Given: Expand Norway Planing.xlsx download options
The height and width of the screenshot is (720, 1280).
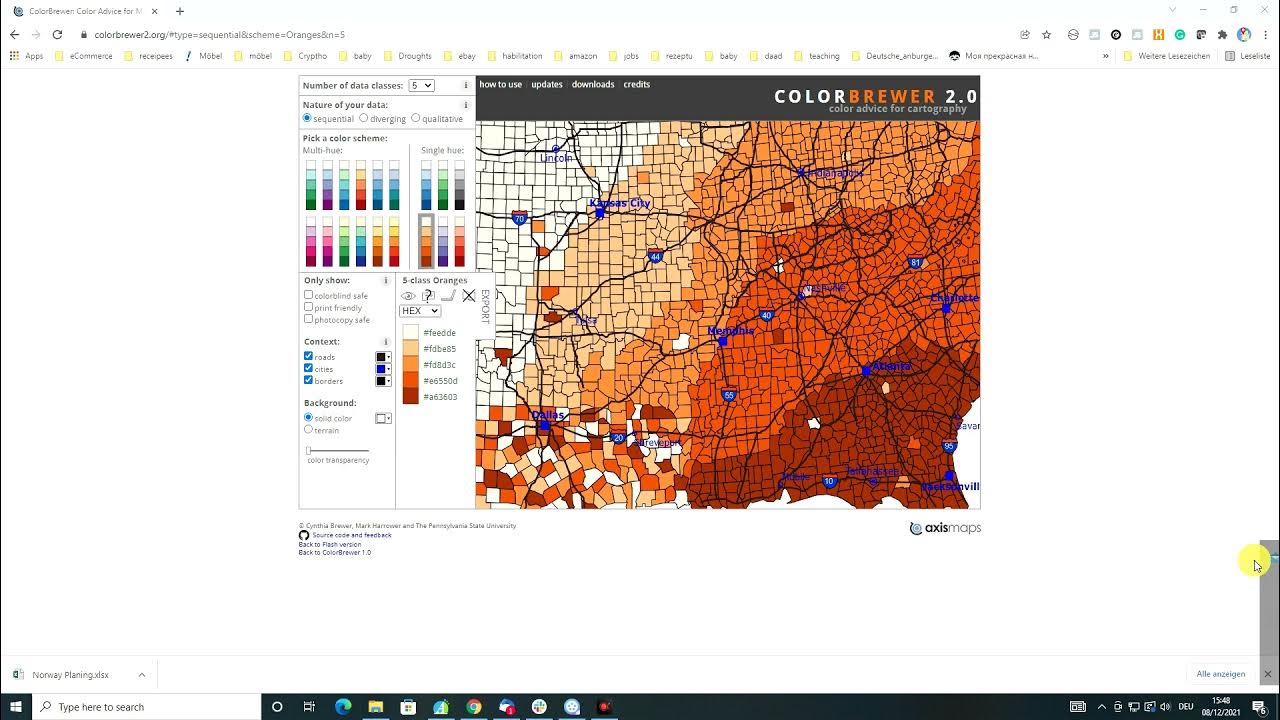Looking at the screenshot, I should click(141, 675).
